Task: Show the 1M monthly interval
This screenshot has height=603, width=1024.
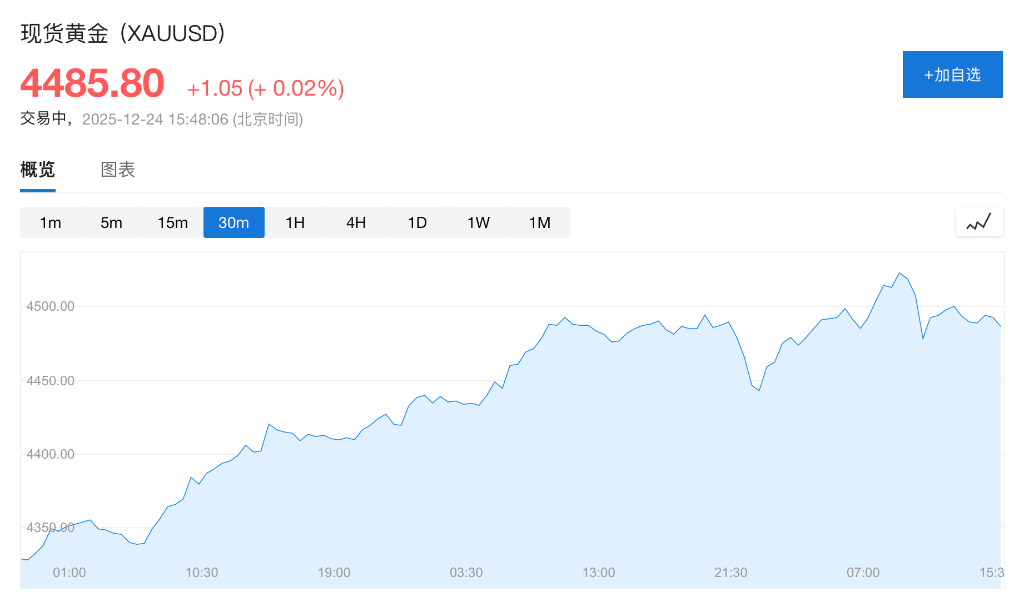Action: point(540,223)
